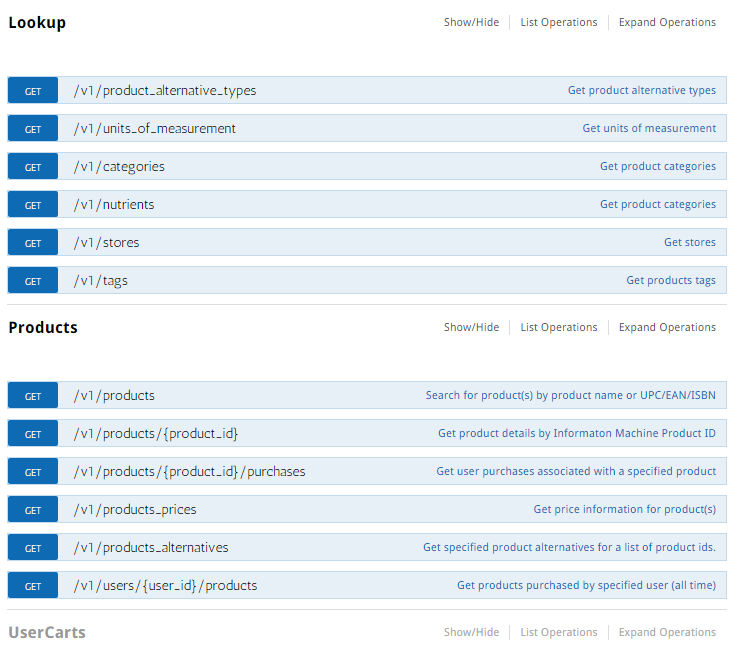Click the 'Get stores' description link

coord(690,242)
